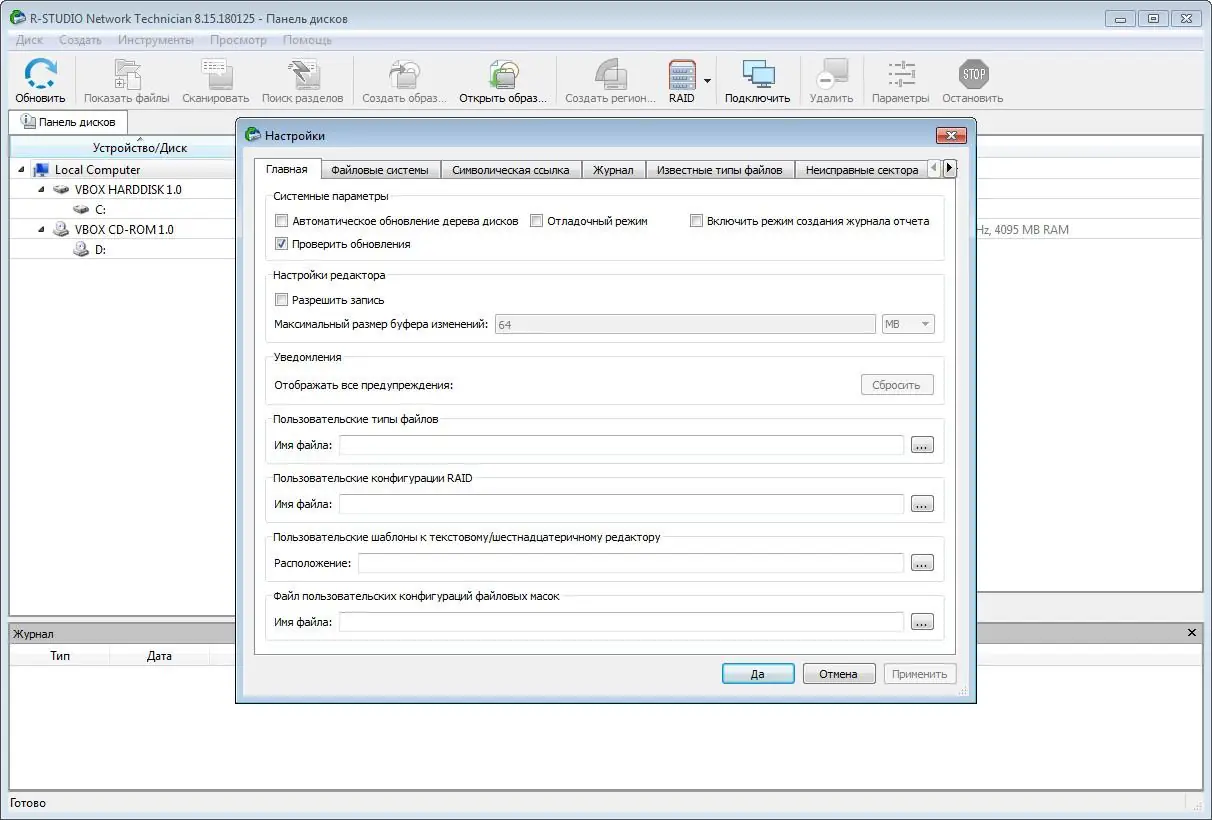Close the Журнал panel with its X
The height and width of the screenshot is (820, 1212).
tap(1192, 633)
